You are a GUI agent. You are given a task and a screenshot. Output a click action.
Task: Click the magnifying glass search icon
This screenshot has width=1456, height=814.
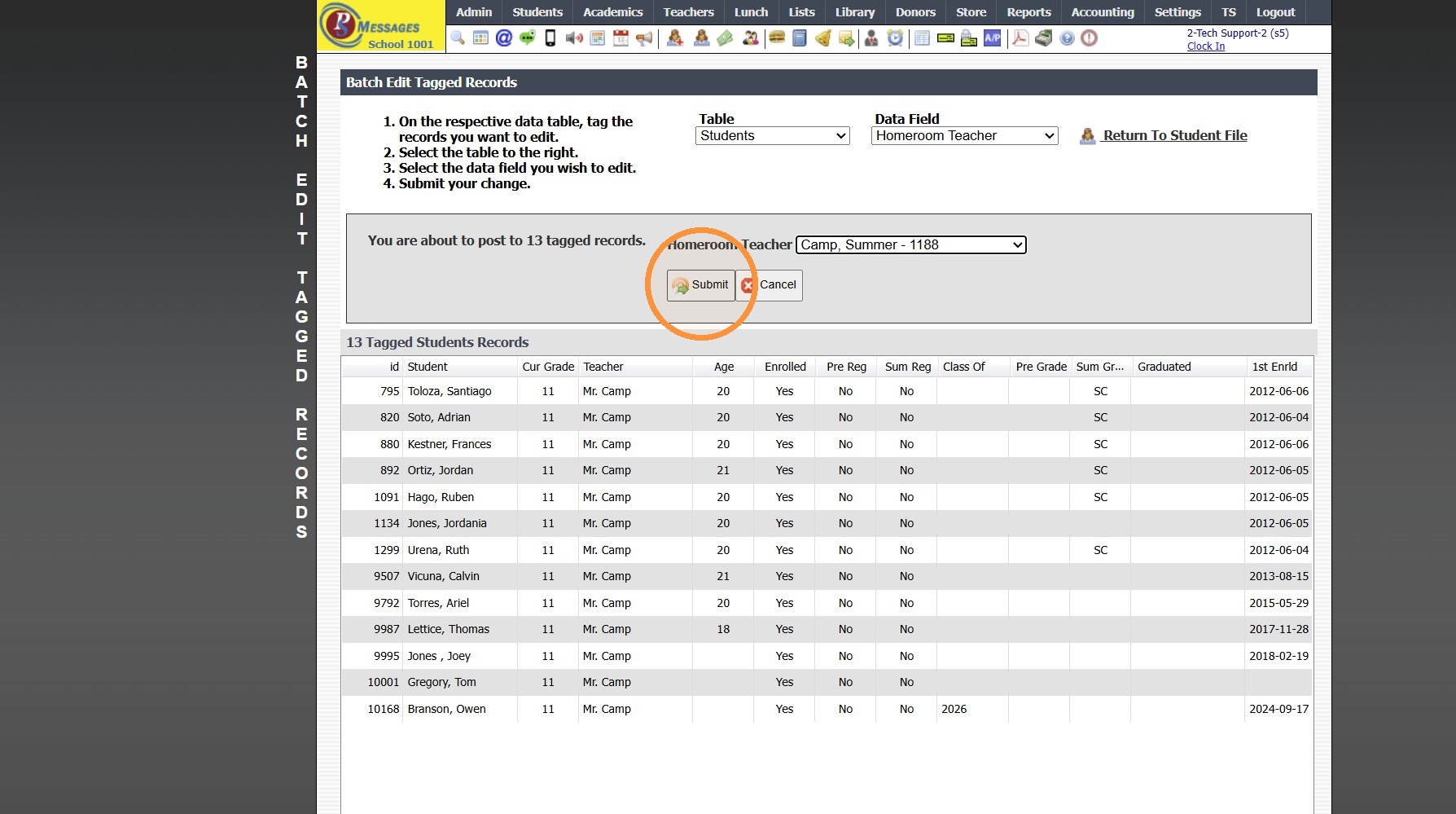(x=458, y=38)
